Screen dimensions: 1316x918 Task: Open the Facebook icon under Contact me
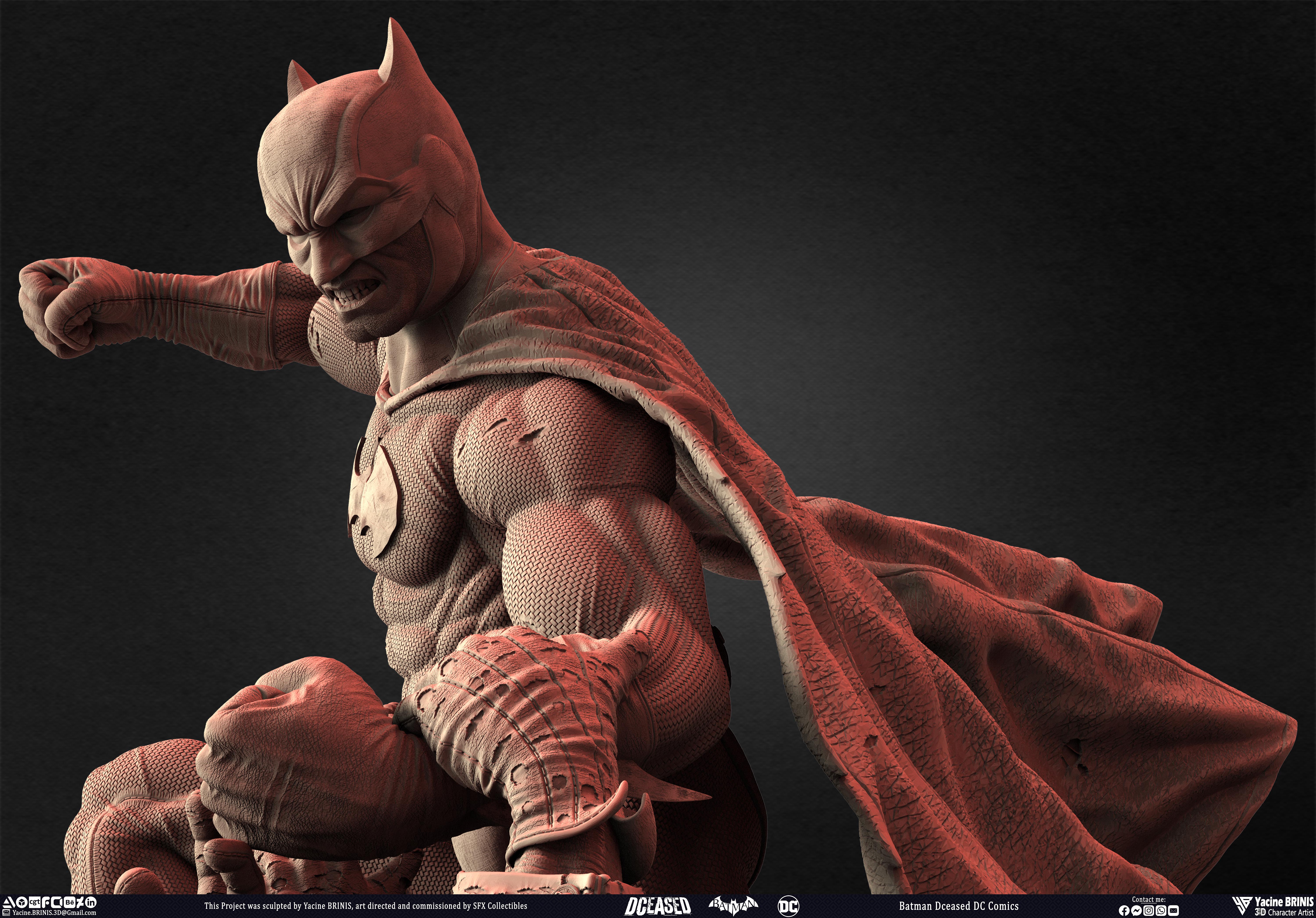click(1124, 911)
